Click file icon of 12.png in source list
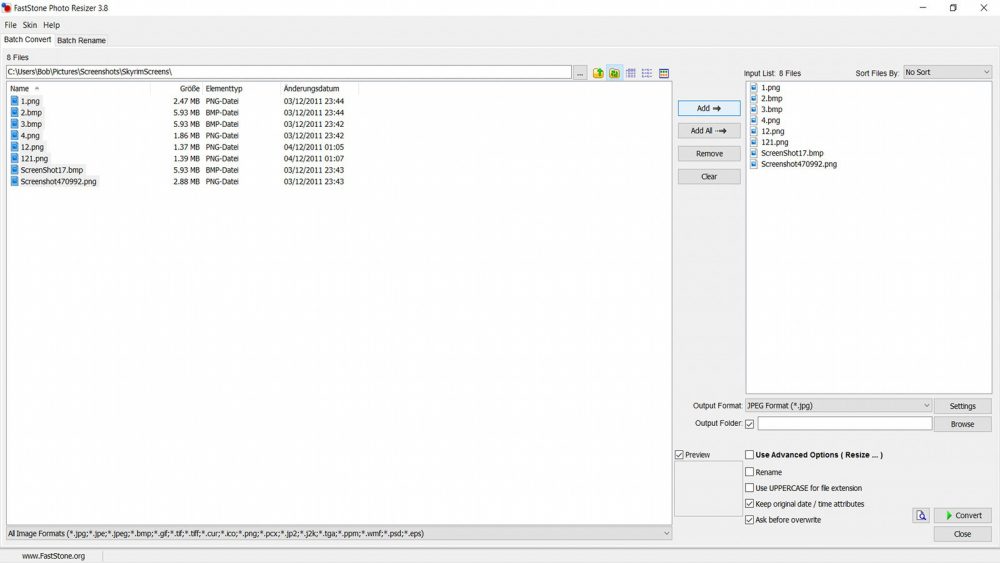 tap(14, 147)
